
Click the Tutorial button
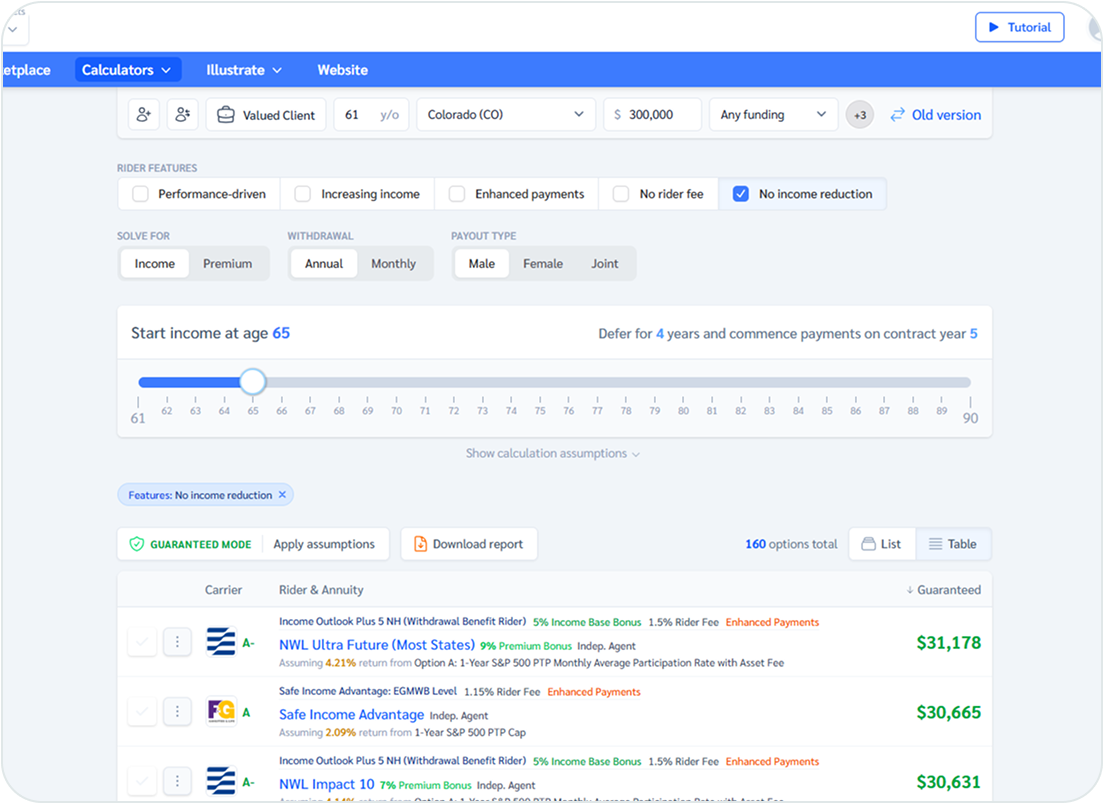1019,27
